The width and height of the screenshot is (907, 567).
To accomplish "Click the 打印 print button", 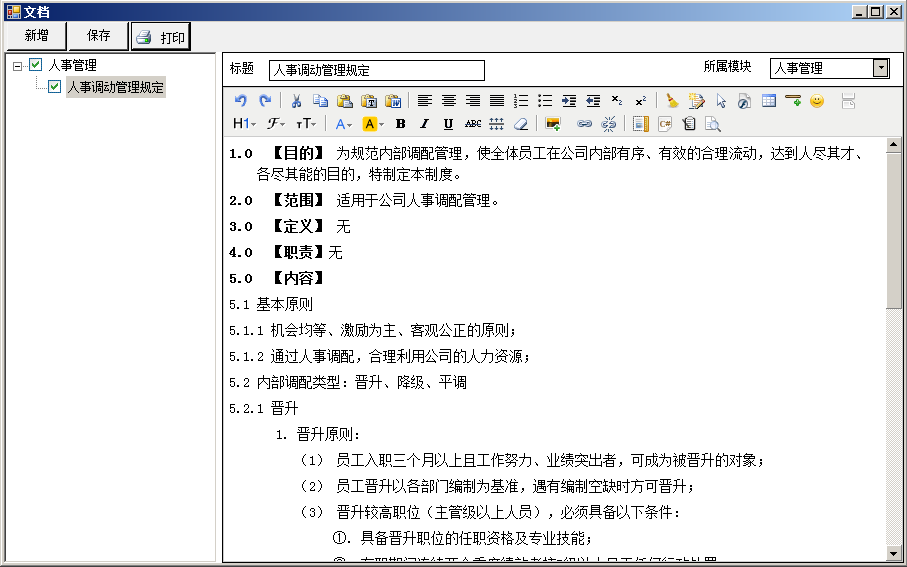I will [x=161, y=37].
